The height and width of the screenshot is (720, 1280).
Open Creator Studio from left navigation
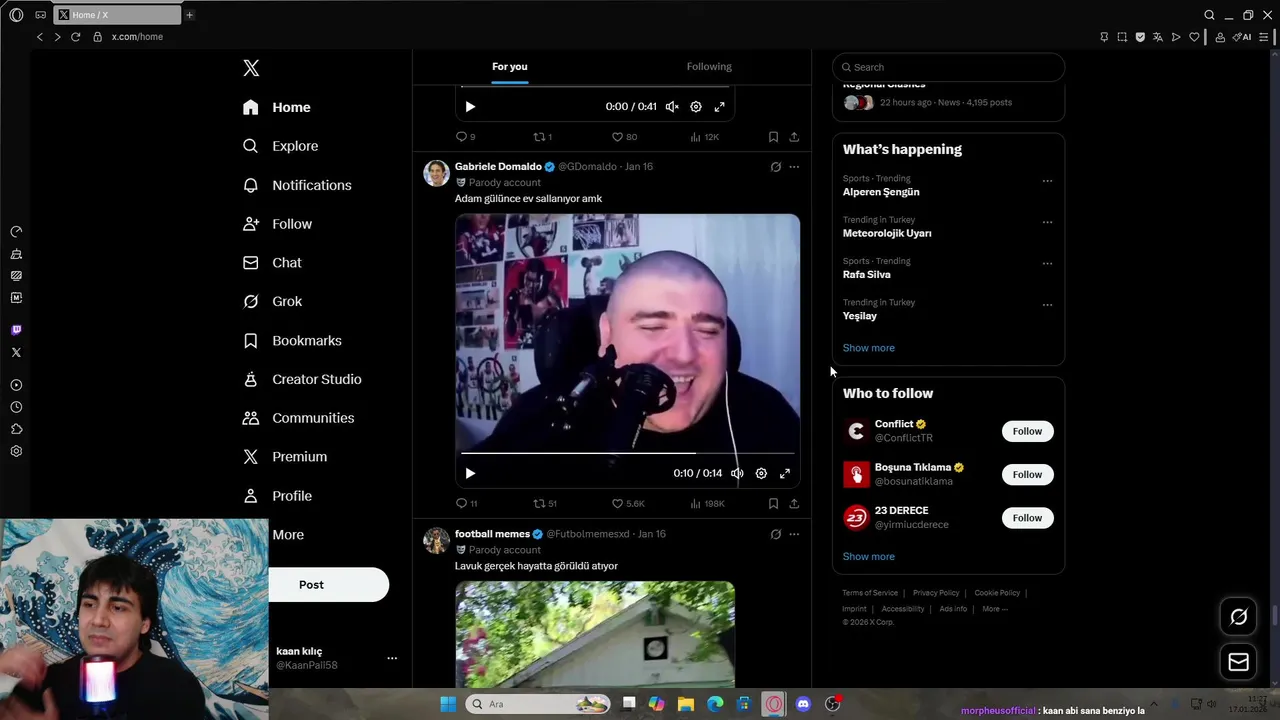tap(303, 379)
